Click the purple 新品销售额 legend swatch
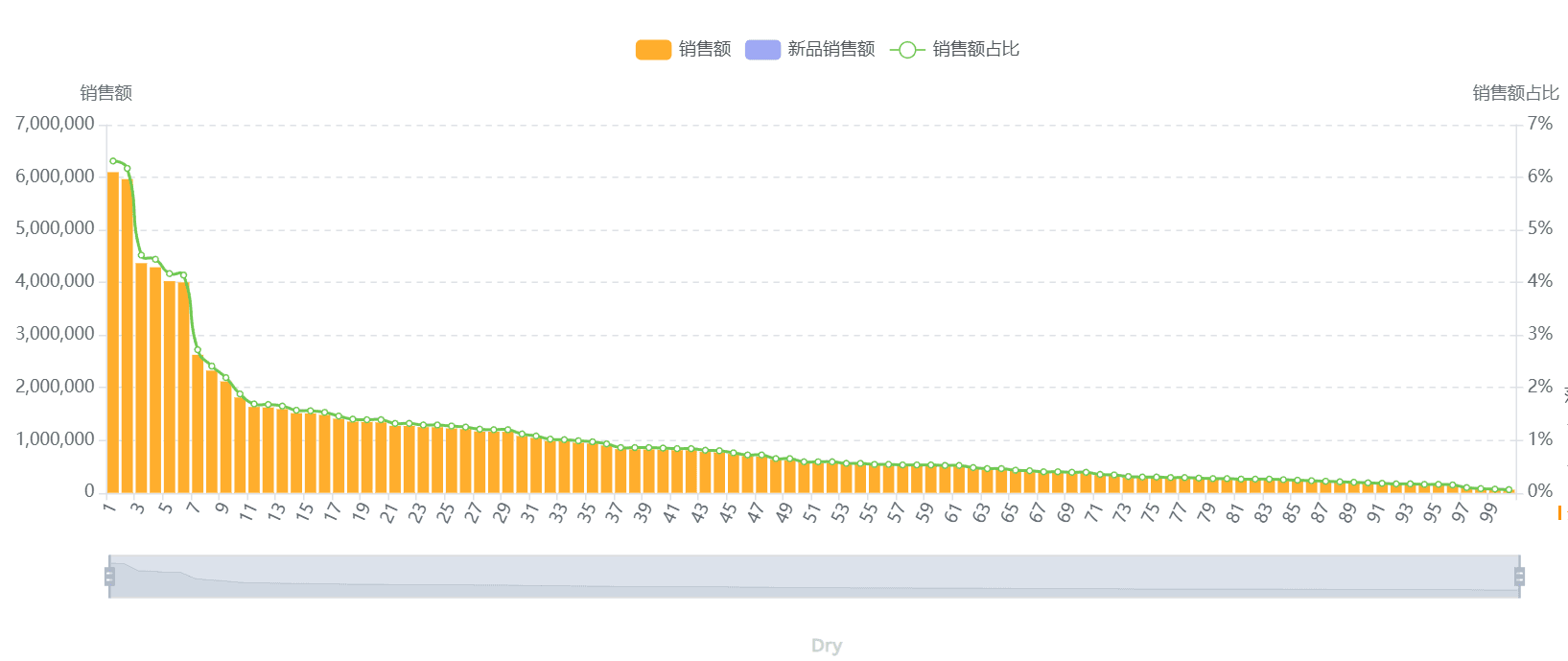This screenshot has width=1568, height=661. click(x=762, y=50)
